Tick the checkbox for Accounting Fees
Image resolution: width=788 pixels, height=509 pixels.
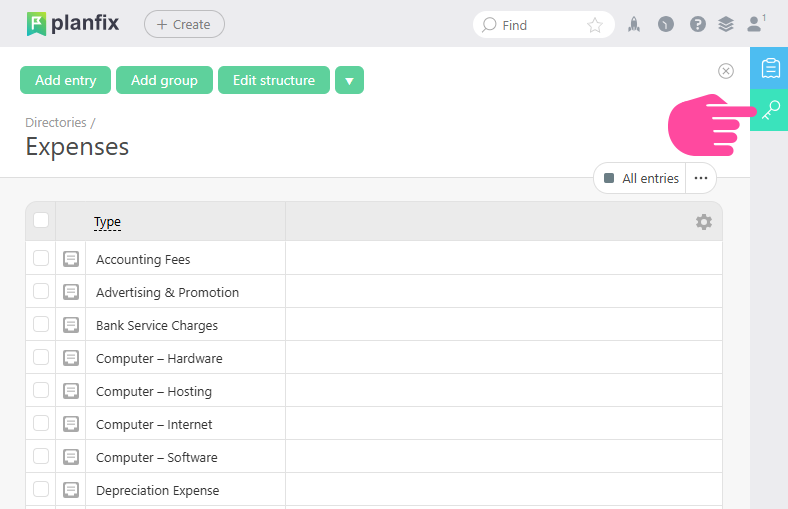(41, 258)
